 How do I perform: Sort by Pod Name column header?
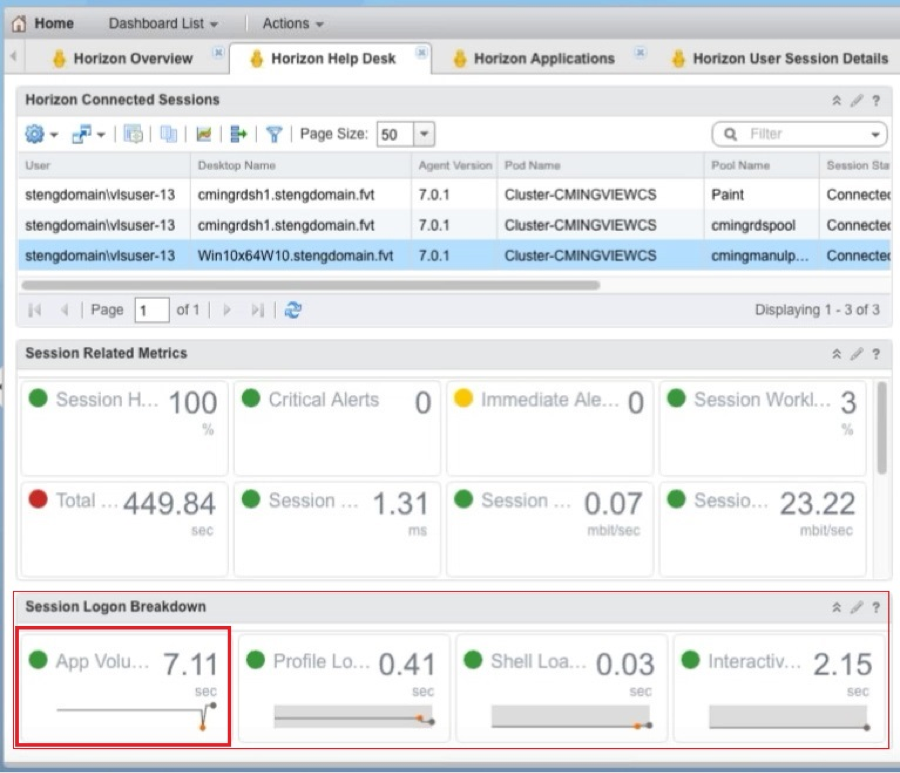pyautogui.click(x=600, y=166)
